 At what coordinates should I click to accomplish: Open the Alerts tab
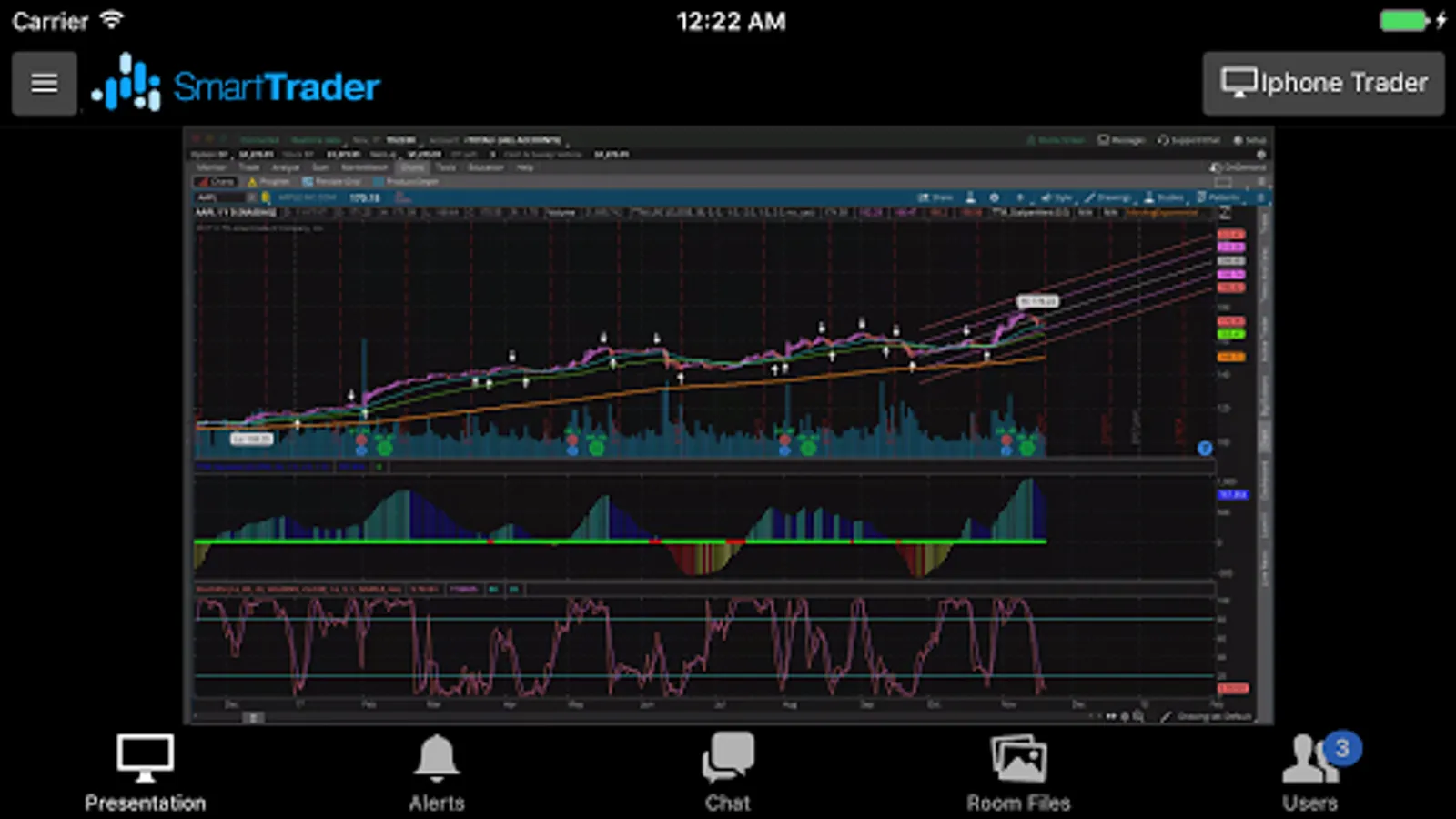437,773
